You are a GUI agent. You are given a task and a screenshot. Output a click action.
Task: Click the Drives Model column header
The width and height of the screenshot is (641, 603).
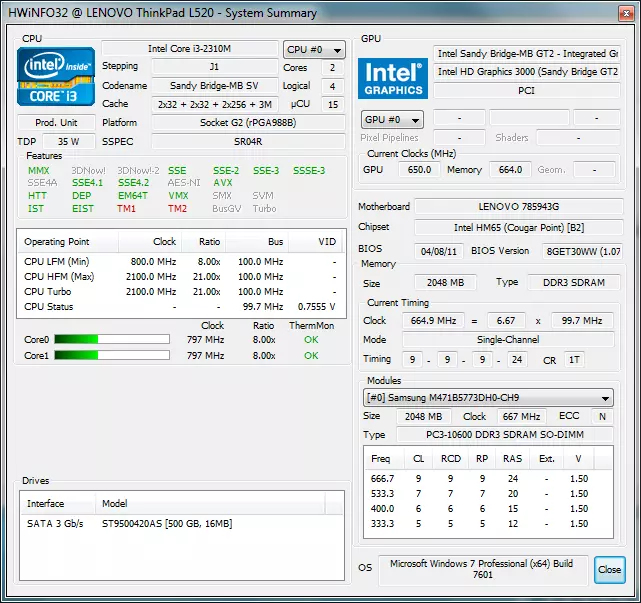click(x=210, y=503)
